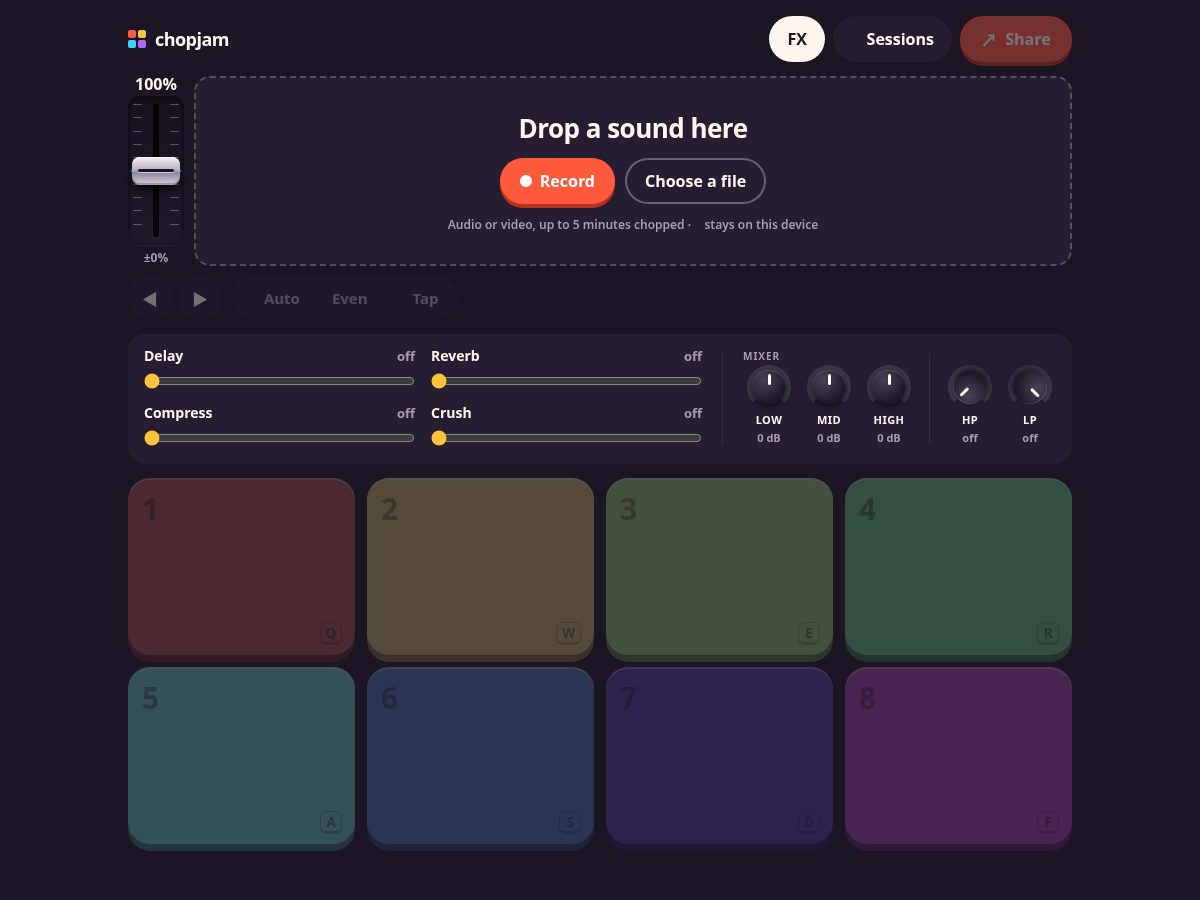Image resolution: width=1200 pixels, height=900 pixels.
Task: Click Choose a file
Action: 695,181
